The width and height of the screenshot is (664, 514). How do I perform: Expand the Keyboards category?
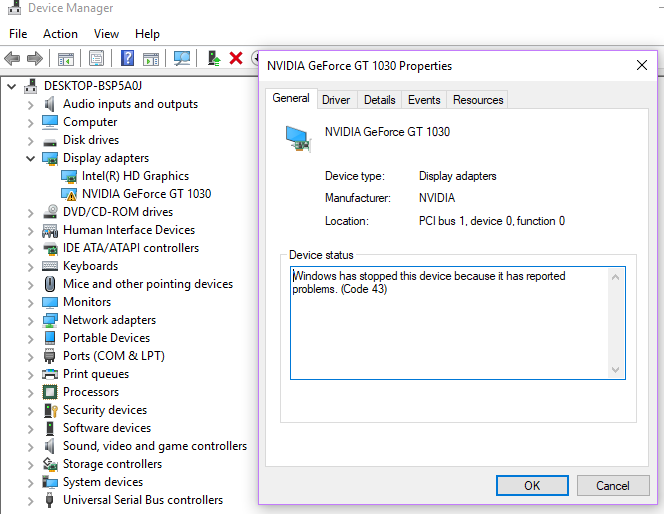click(30, 267)
